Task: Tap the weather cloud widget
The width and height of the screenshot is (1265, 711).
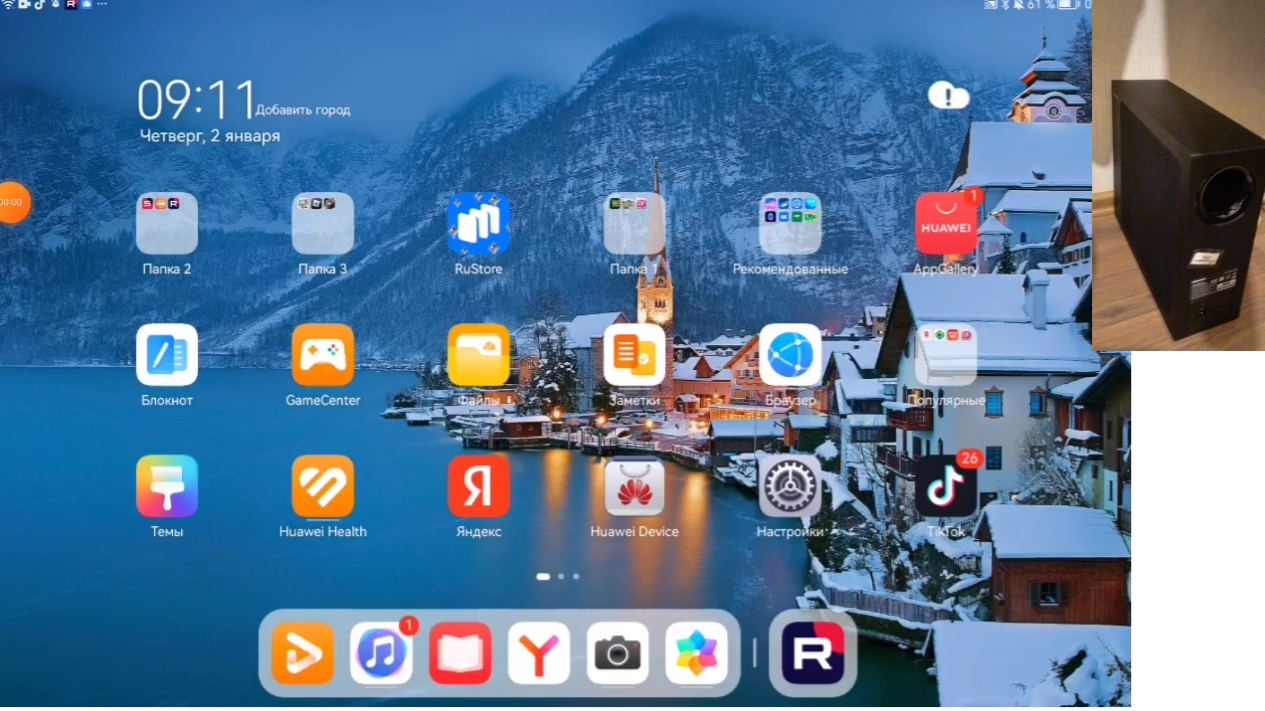Action: [948, 96]
